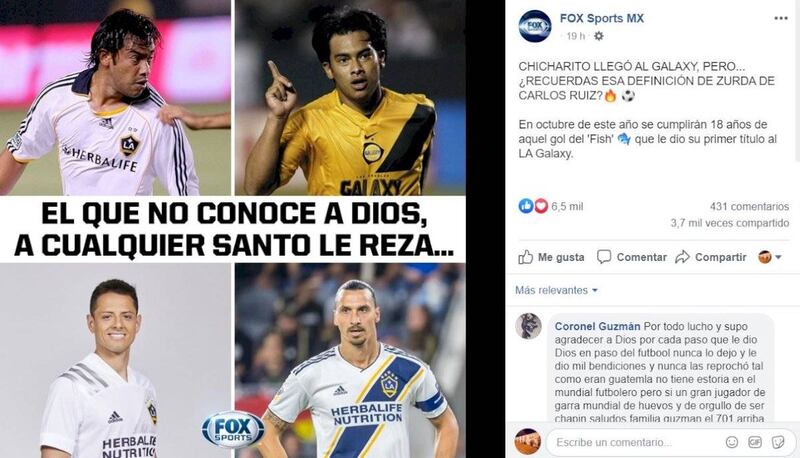The image size is (800, 458).
Task: Open the profile switcher dropdown beside Compartir
Action: 769,257
